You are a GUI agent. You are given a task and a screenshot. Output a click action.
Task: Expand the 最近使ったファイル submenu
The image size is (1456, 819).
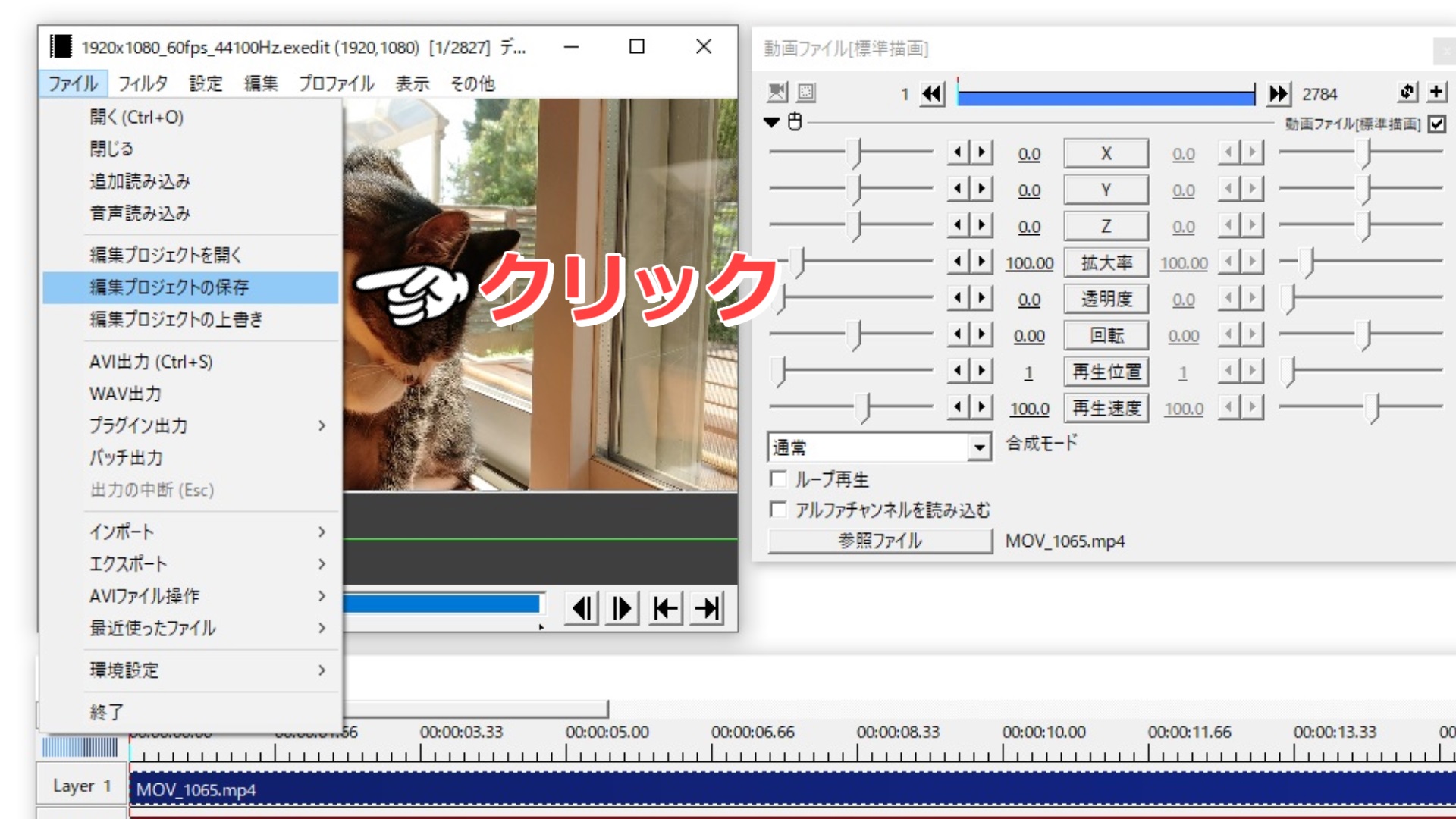(x=190, y=628)
